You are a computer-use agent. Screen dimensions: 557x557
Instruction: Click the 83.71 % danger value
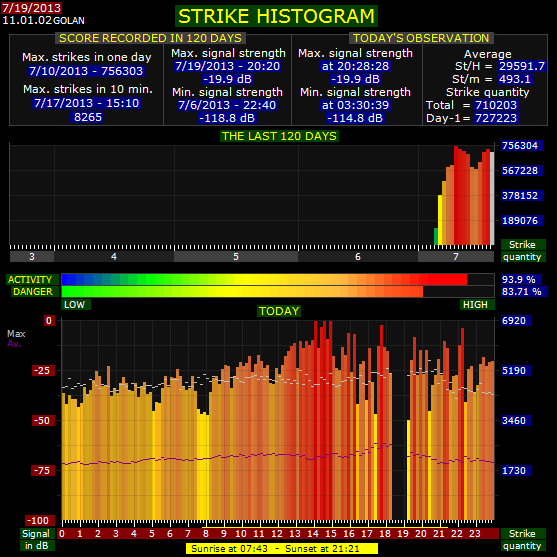click(524, 292)
